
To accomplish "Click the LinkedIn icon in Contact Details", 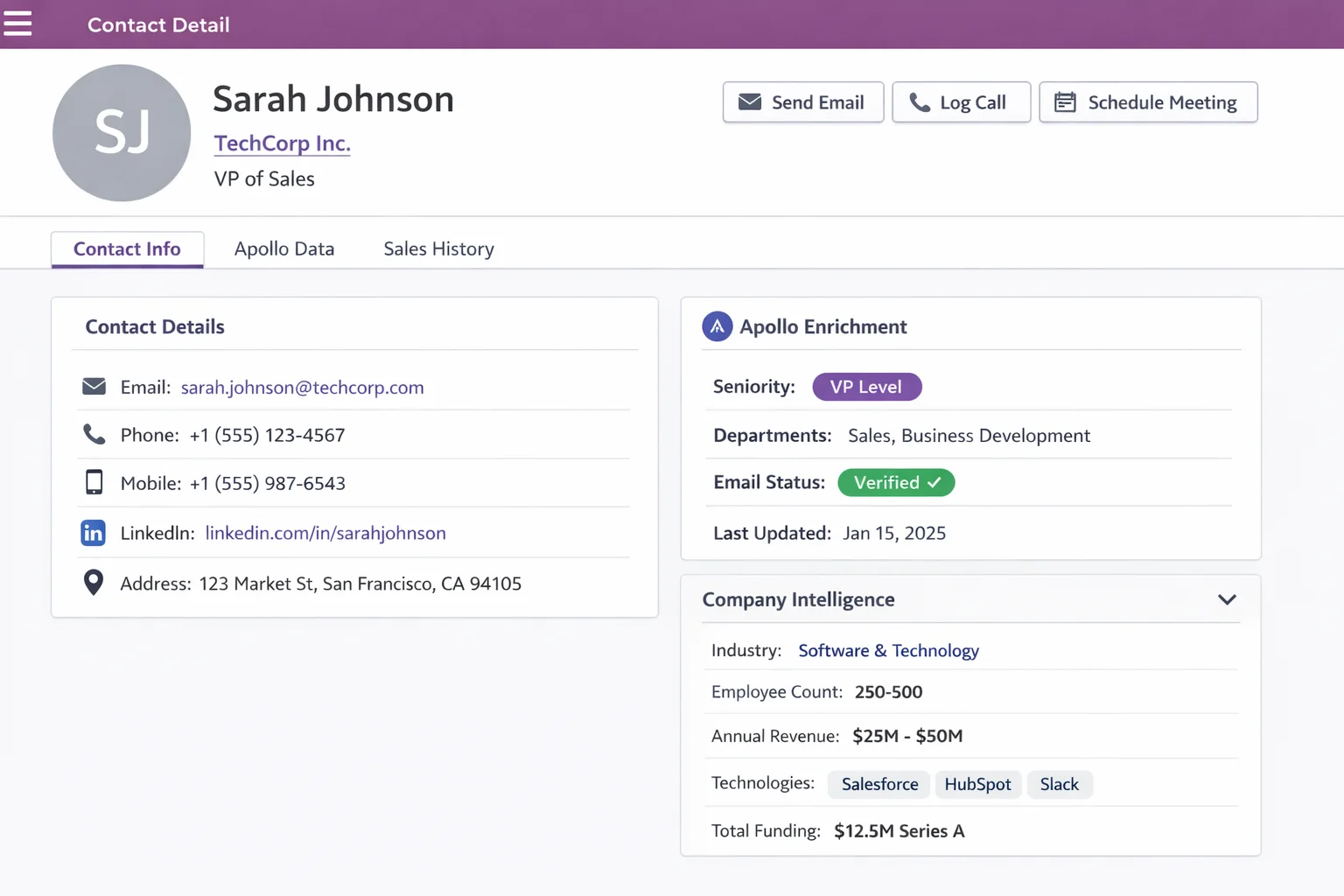I will tap(93, 533).
